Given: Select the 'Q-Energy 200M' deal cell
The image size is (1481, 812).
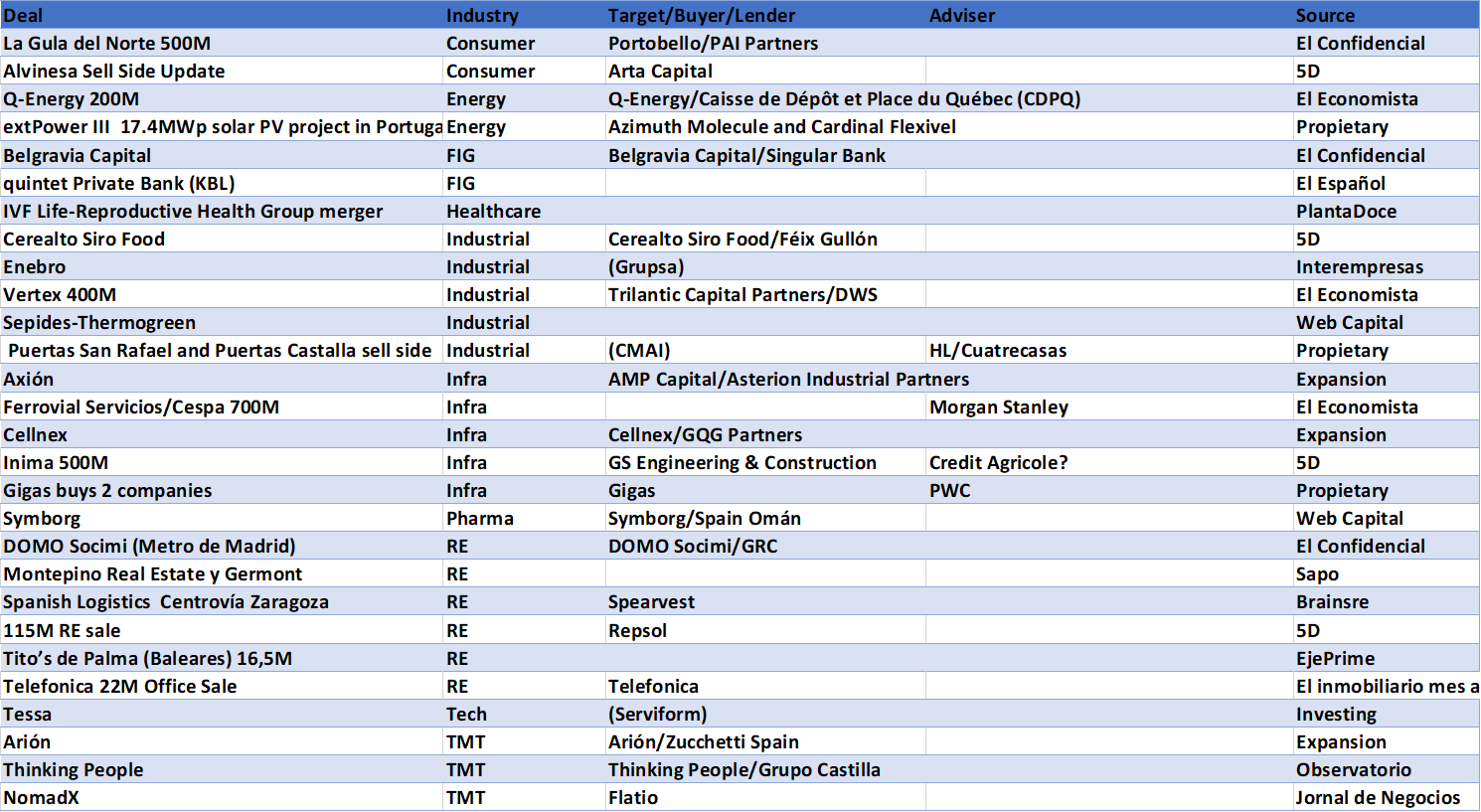Looking at the screenshot, I should coord(222,98).
